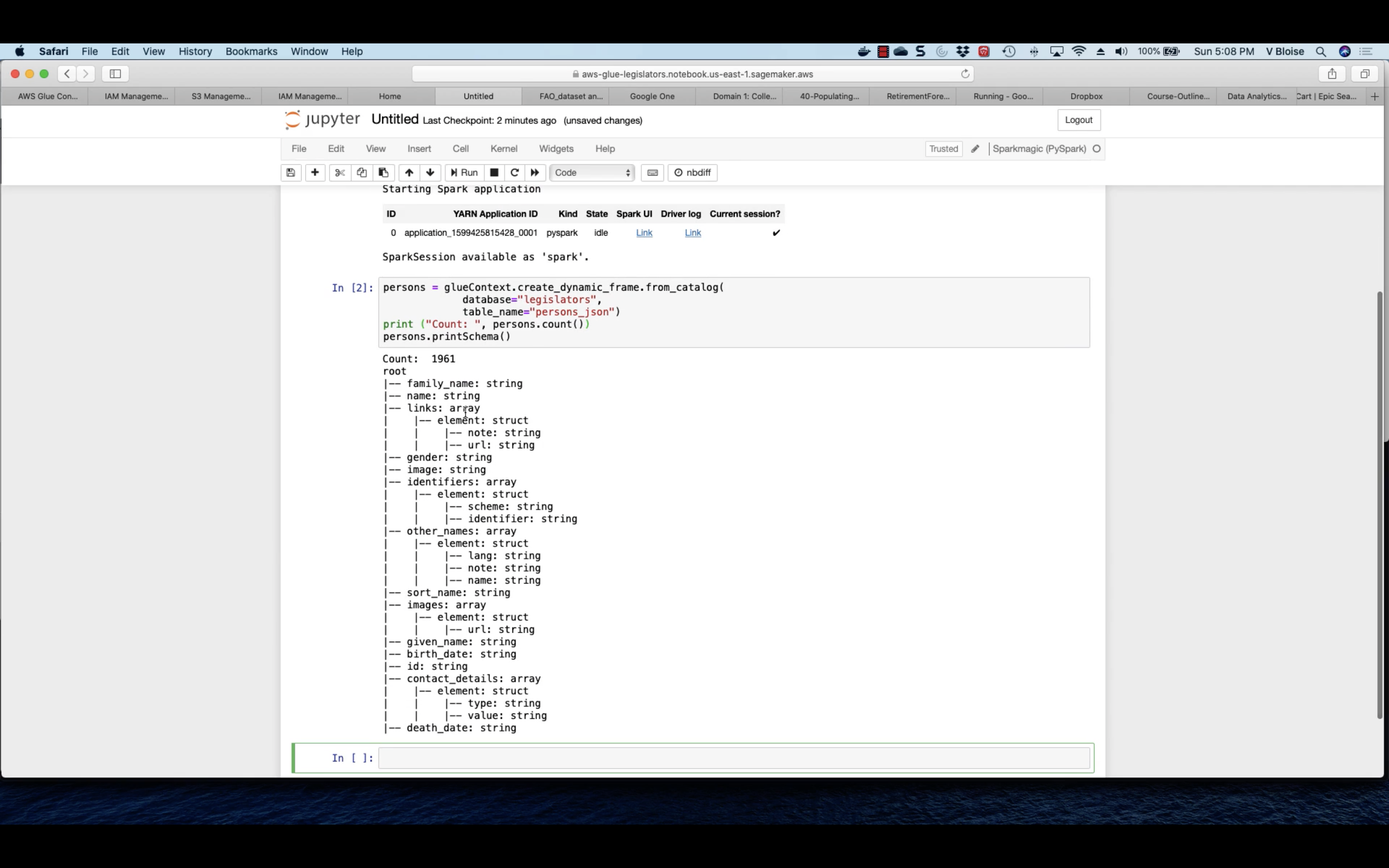This screenshot has height=868, width=1389.
Task: Click into the empty code cell
Action: point(734,758)
